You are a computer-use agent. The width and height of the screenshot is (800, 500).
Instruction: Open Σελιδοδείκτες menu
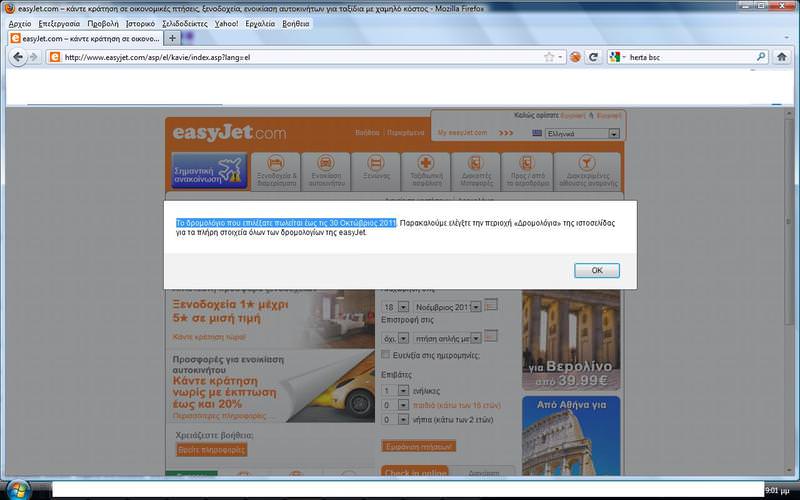pyautogui.click(x=185, y=23)
